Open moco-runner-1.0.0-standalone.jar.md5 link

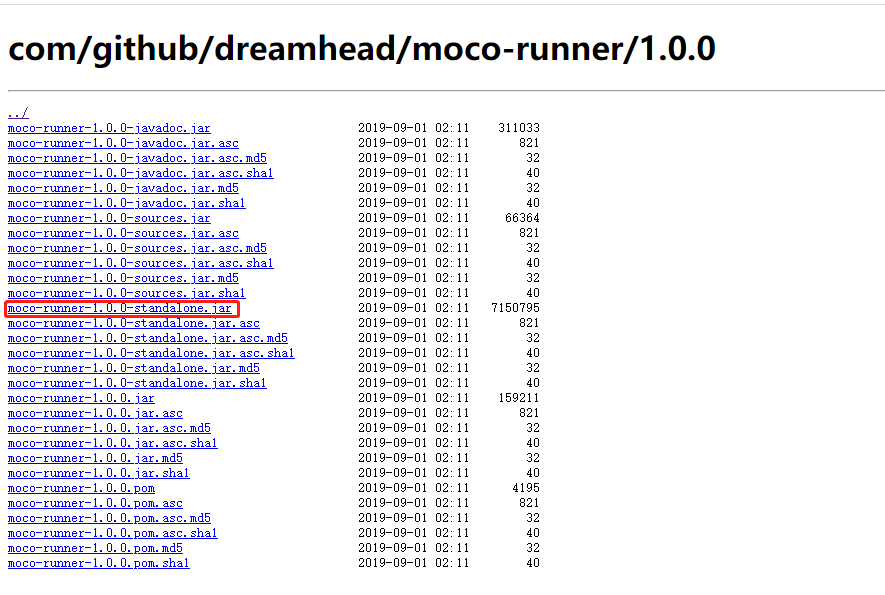pos(134,368)
